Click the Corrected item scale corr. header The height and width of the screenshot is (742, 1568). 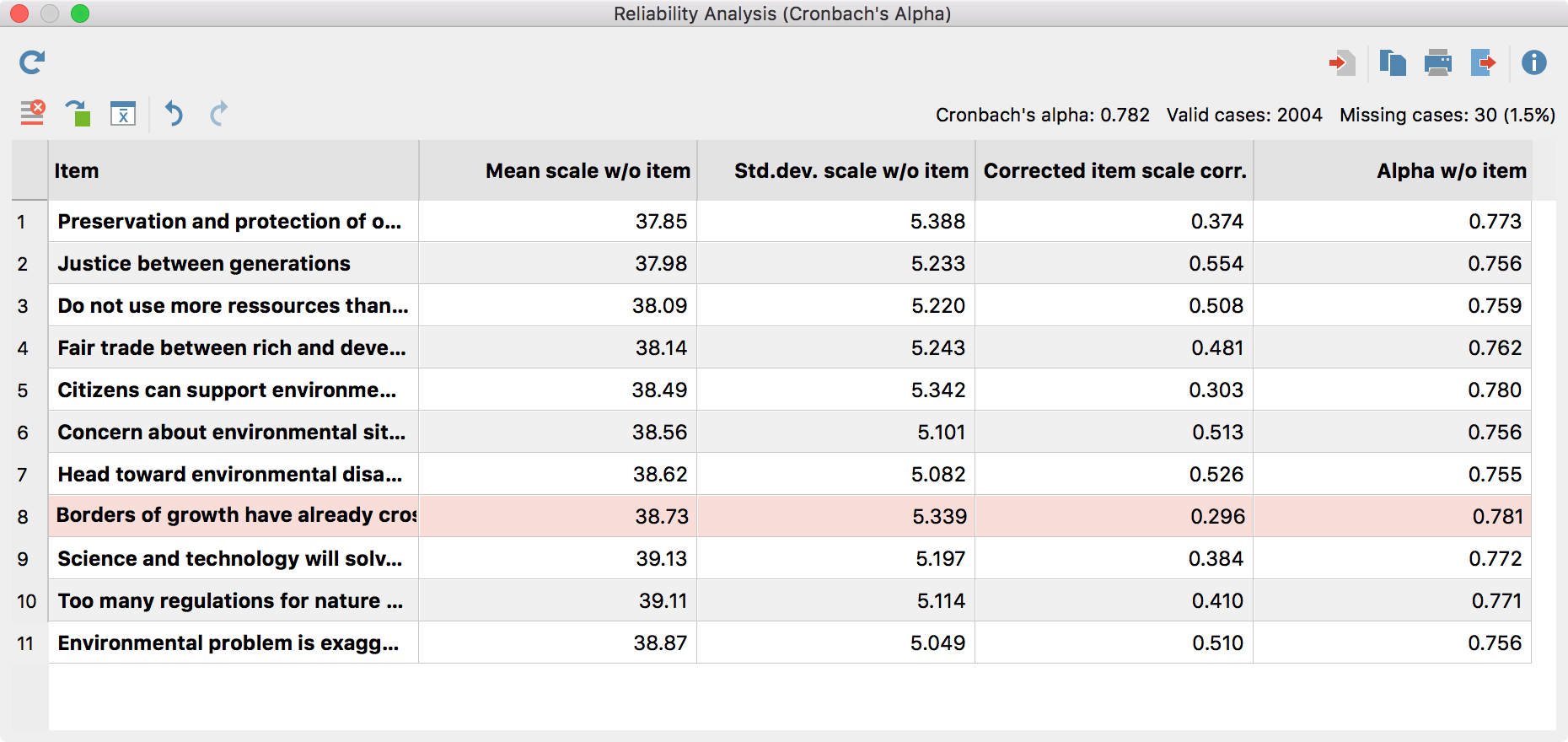(x=1114, y=171)
